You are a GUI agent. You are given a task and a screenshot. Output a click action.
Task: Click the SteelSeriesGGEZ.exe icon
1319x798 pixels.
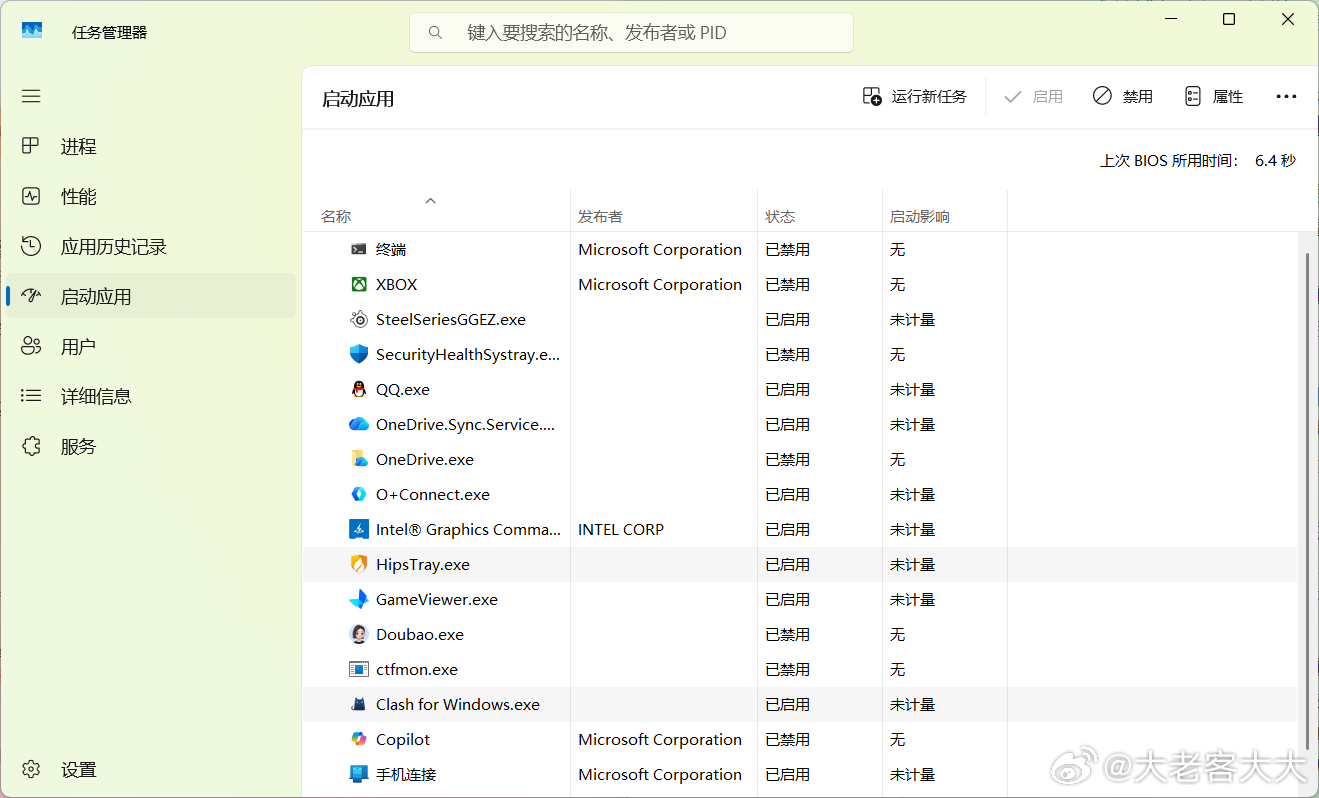(359, 319)
